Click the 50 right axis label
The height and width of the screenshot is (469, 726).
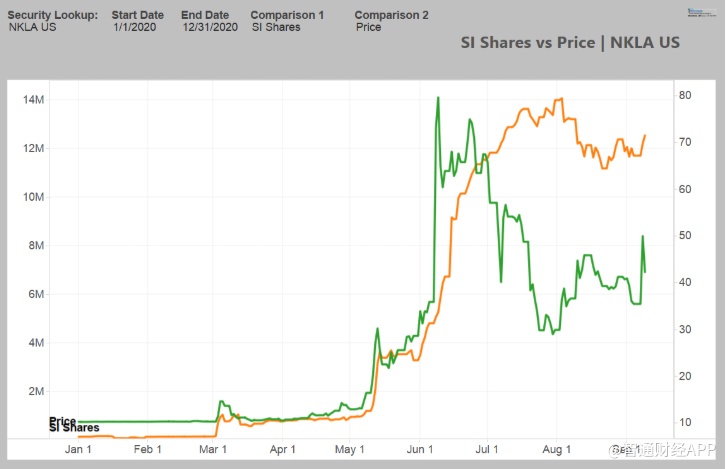coord(685,235)
